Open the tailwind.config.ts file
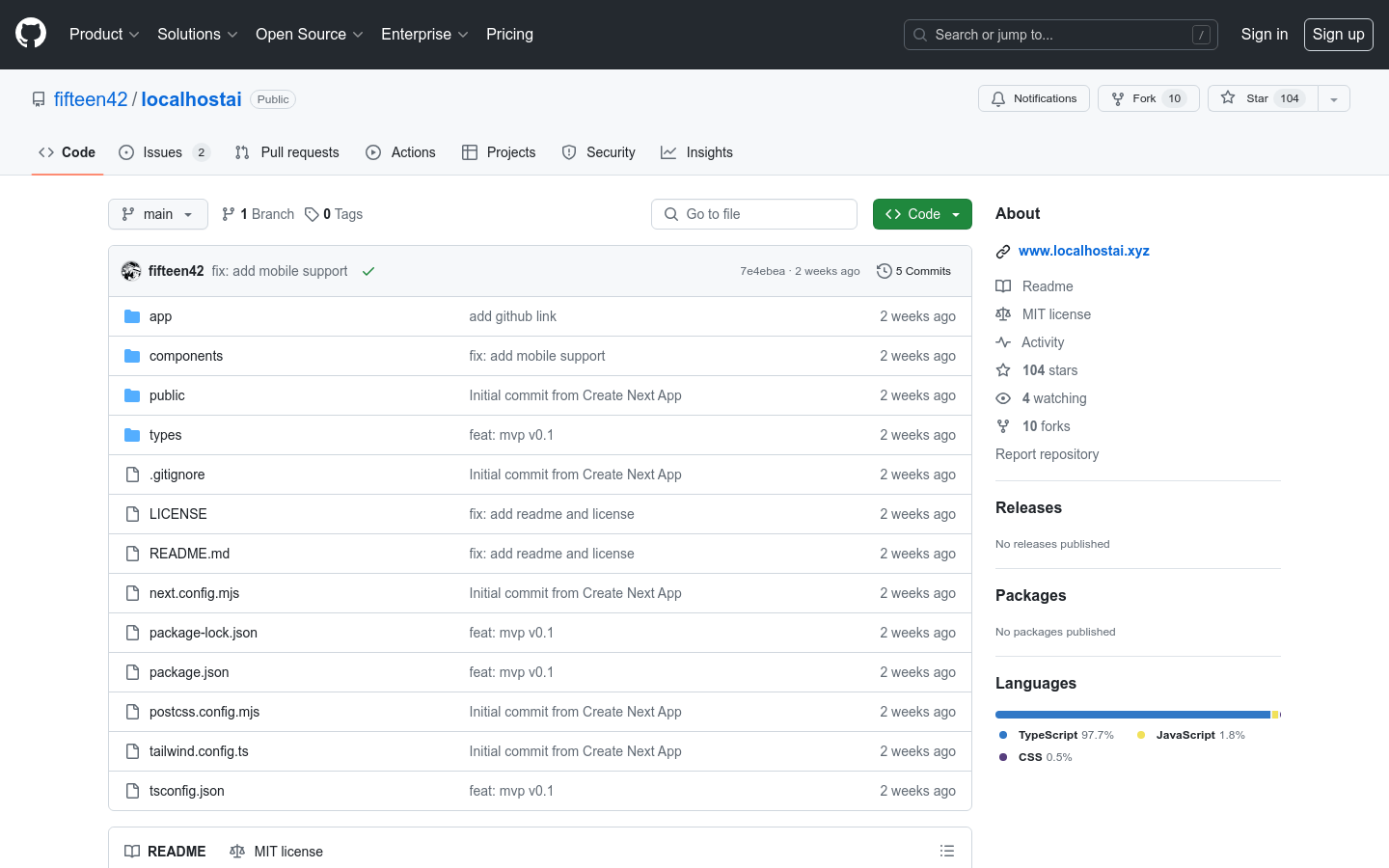The height and width of the screenshot is (868, 1389). [199, 751]
